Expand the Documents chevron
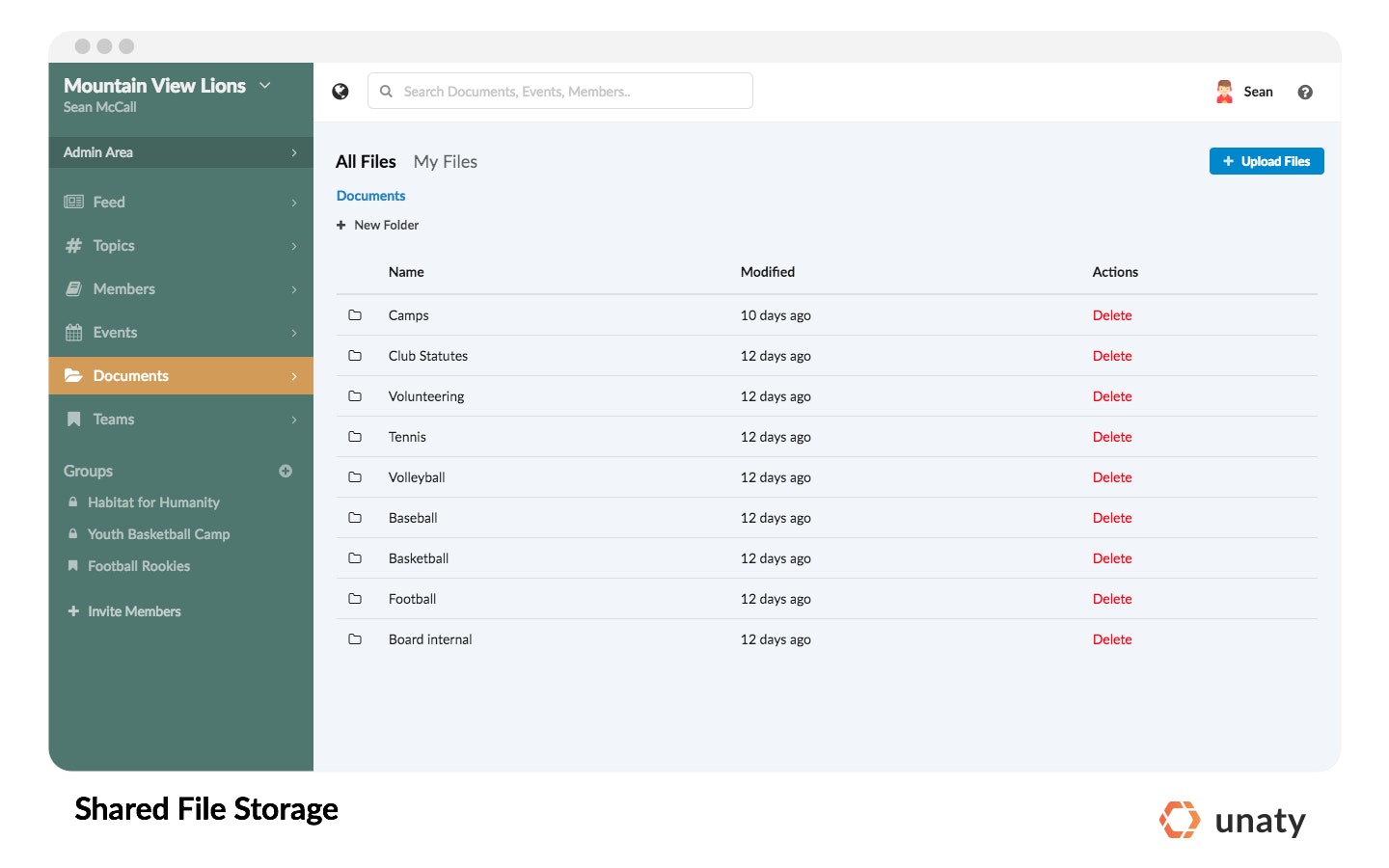The height and width of the screenshot is (868, 1389). (294, 376)
